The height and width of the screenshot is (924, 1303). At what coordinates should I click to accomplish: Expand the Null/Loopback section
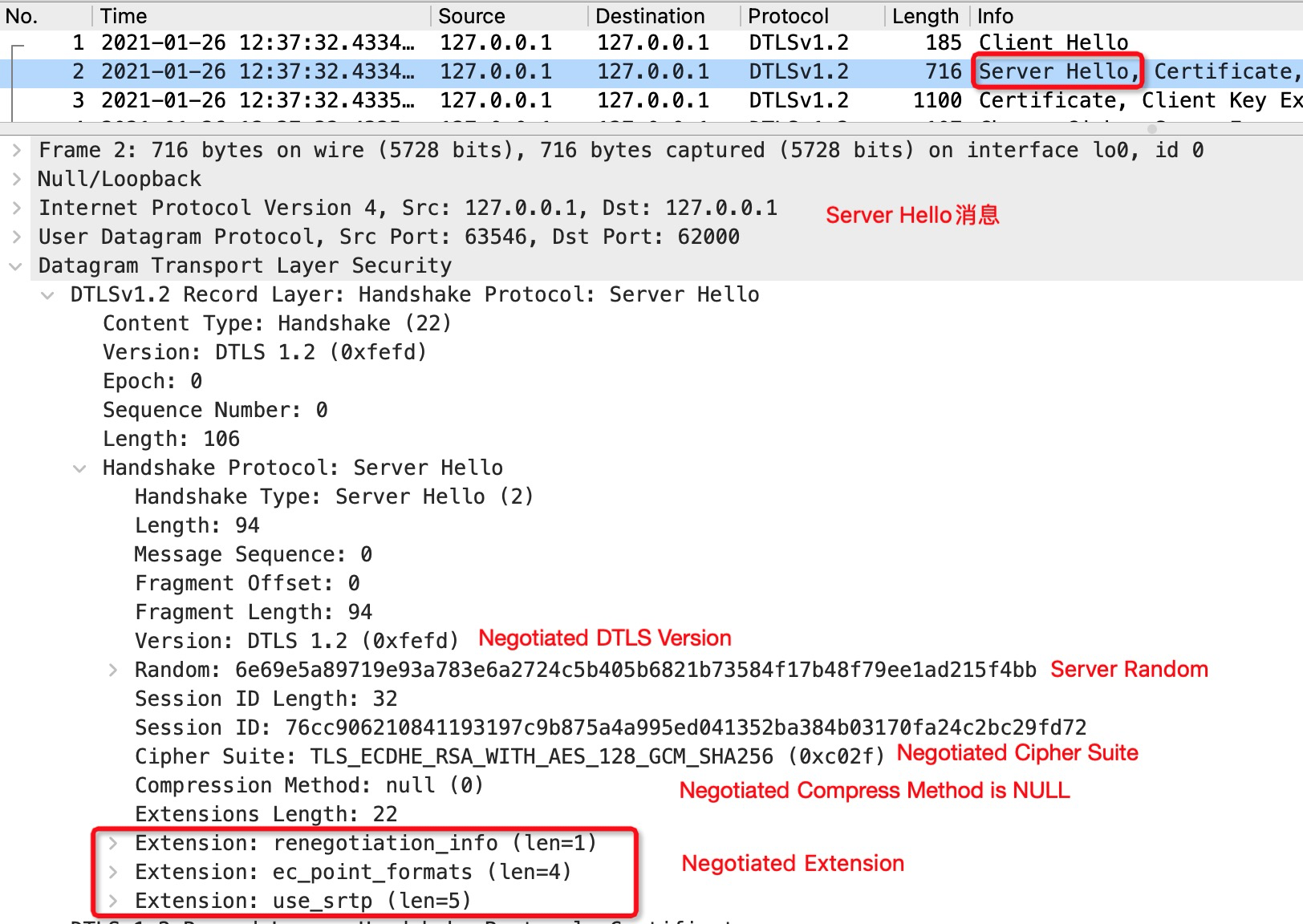point(16,179)
